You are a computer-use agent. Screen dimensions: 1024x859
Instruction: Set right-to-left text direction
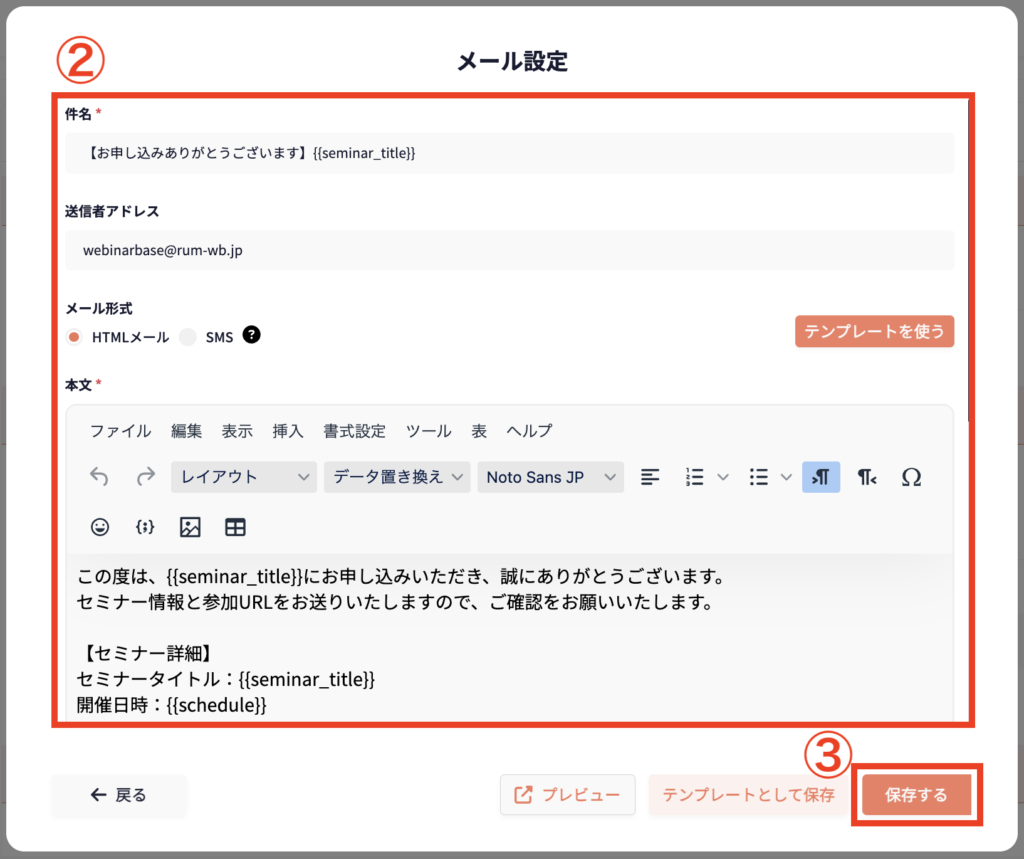pyautogui.click(x=867, y=477)
